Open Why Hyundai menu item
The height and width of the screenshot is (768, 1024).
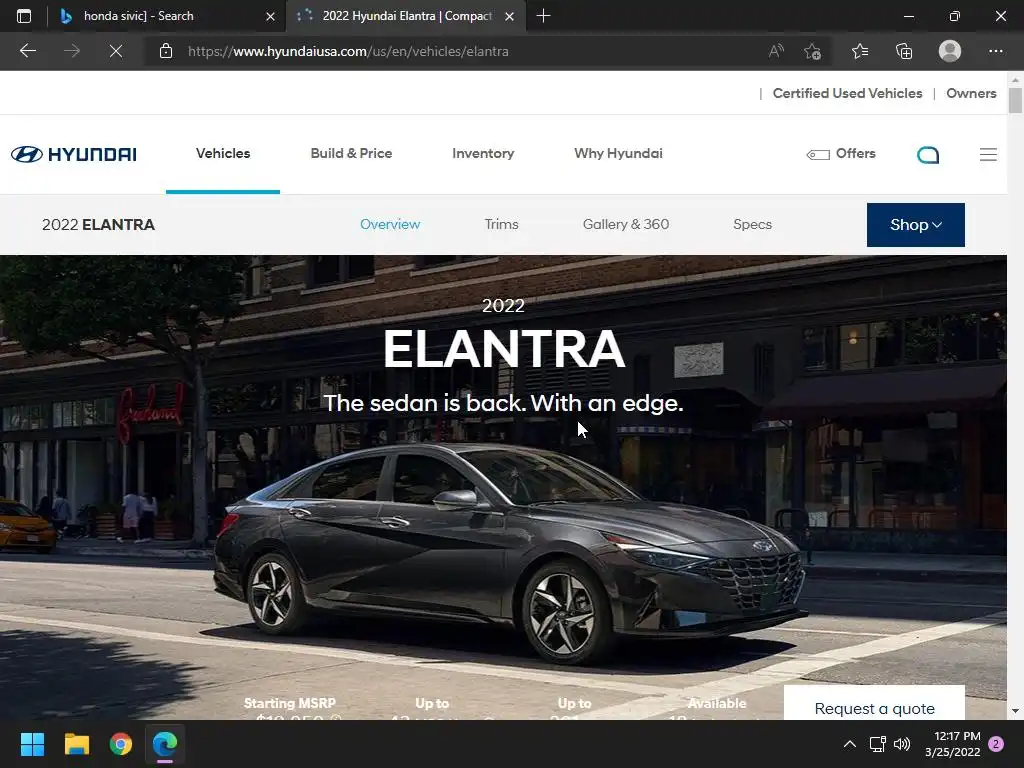pyautogui.click(x=618, y=153)
